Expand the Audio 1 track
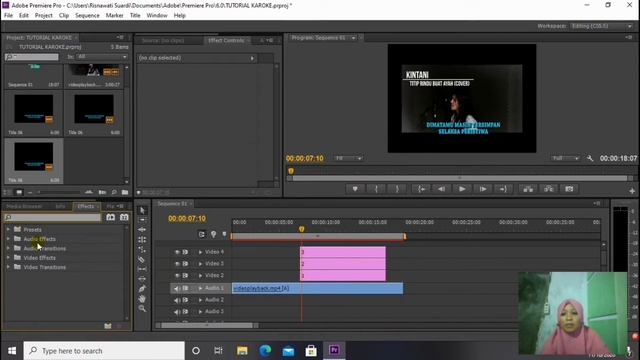The width and height of the screenshot is (640, 360). pos(200,288)
